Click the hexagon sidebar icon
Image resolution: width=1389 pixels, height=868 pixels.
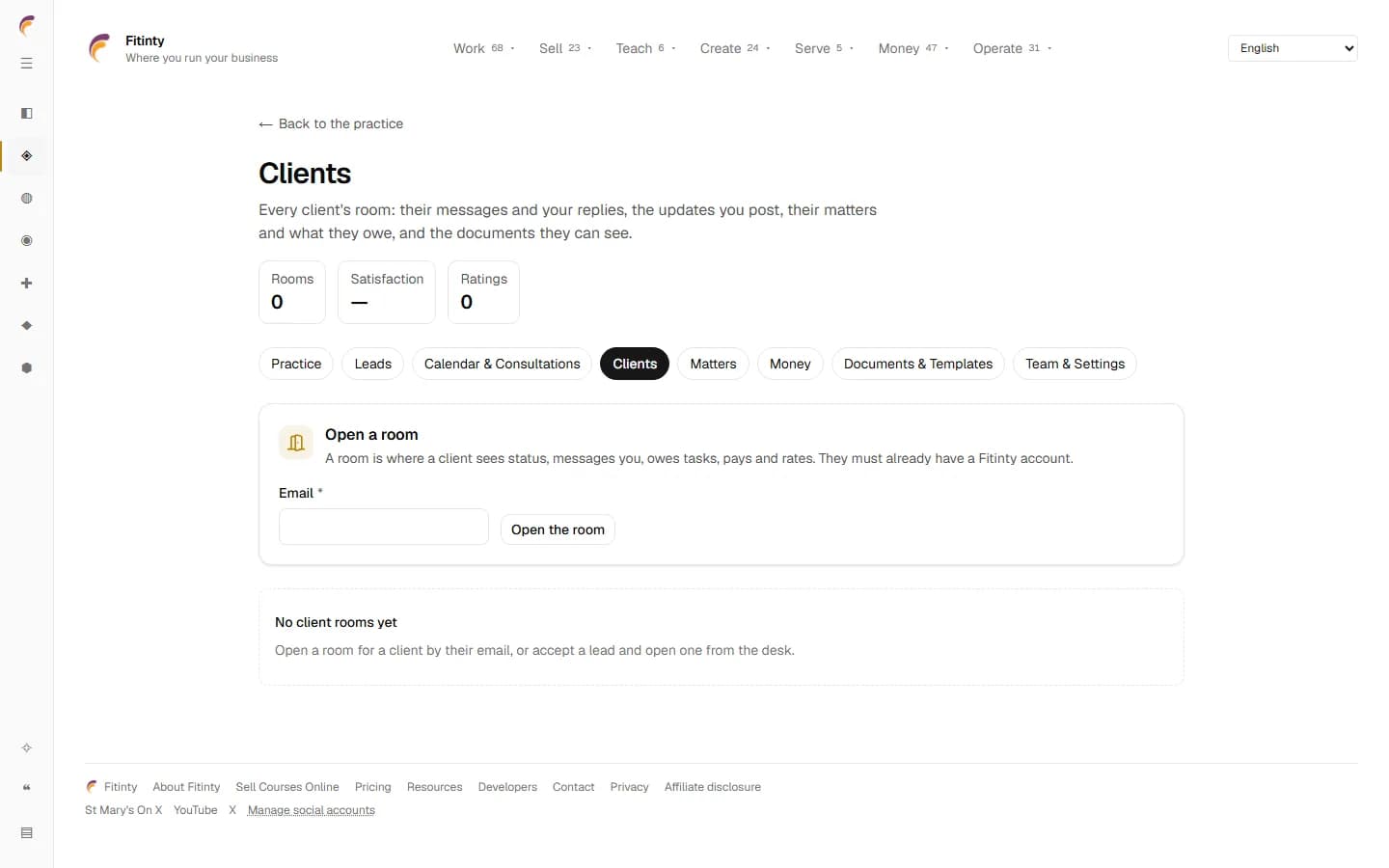[x=27, y=368]
